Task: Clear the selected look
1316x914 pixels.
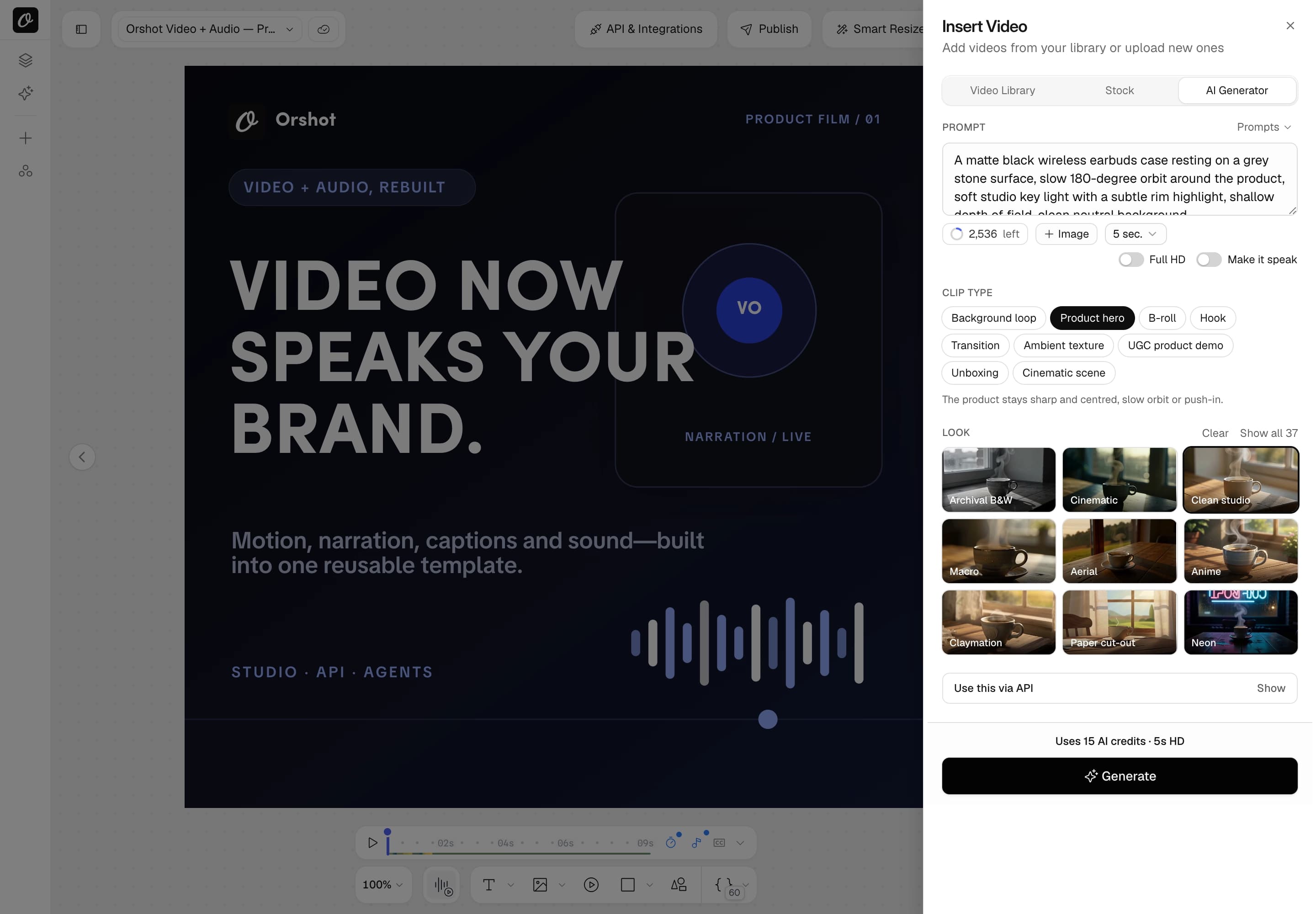Action: [x=1215, y=433]
